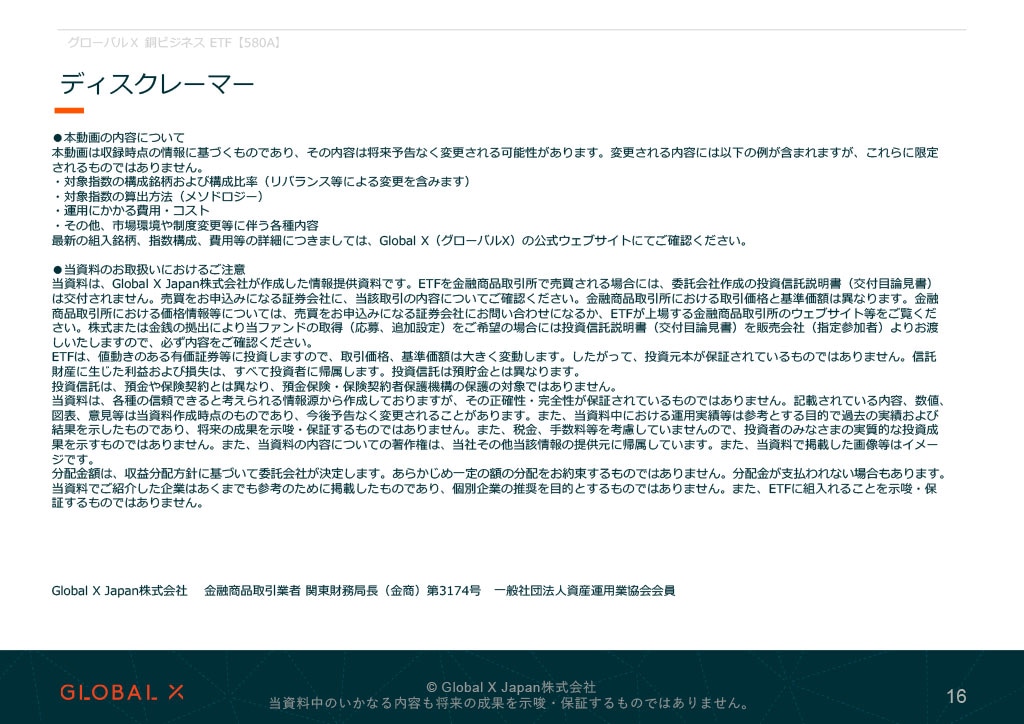1024x724 pixels.
Task: Click the line starting 最新の組入銘柄、指数構成
Action: (399, 240)
